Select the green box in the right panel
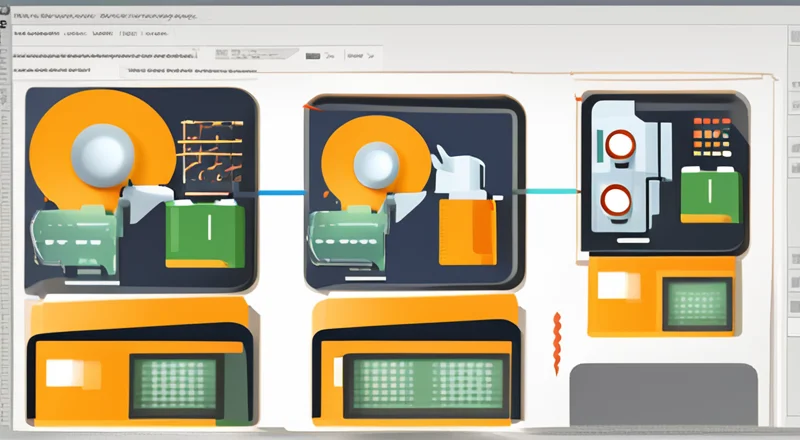The height and width of the screenshot is (440, 800). [709, 195]
